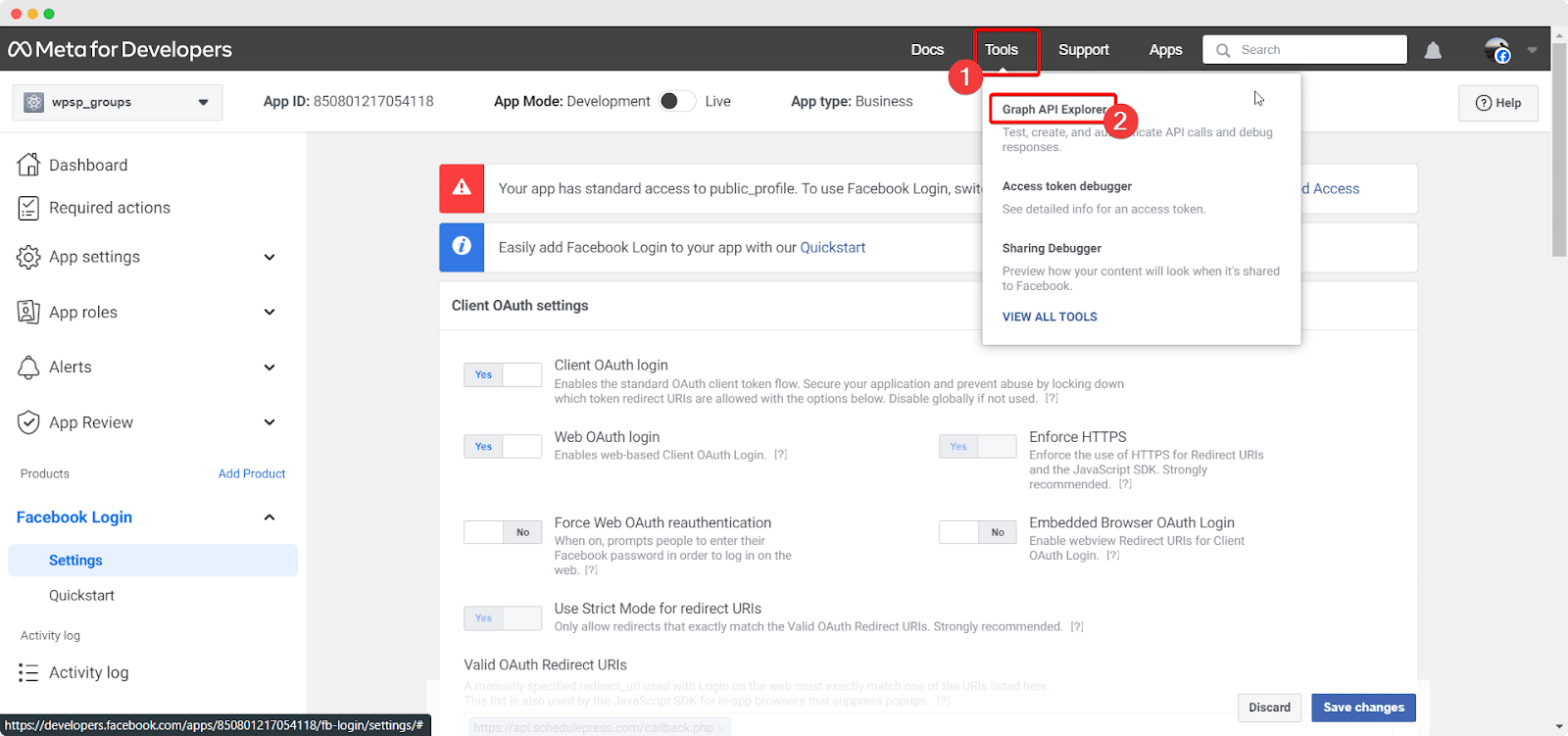1568x736 pixels.
Task: Click the Client OAuth login help icon [?]
Action: coord(1052,399)
